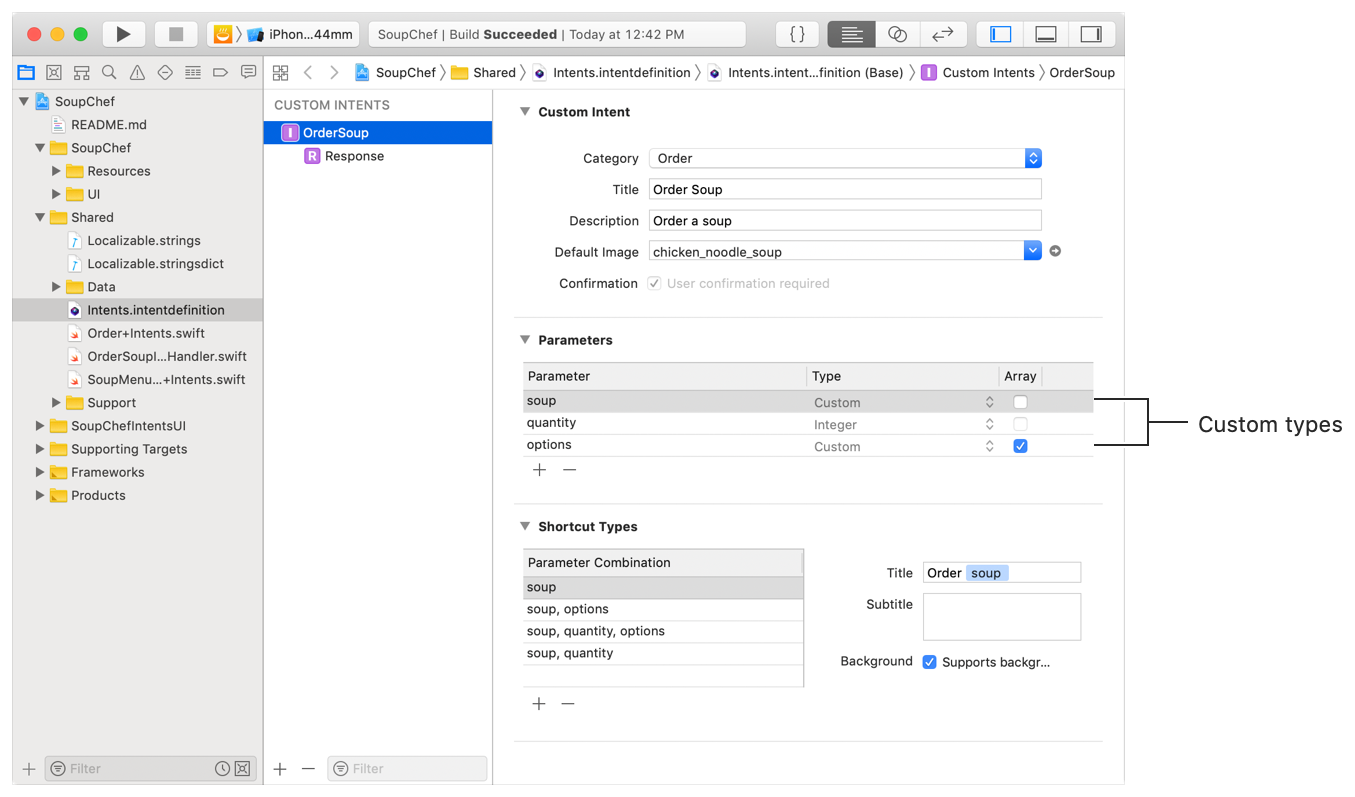Click the Shared breadcrumb in jump bar
This screenshot has width=1355, height=797.
[x=484, y=72]
